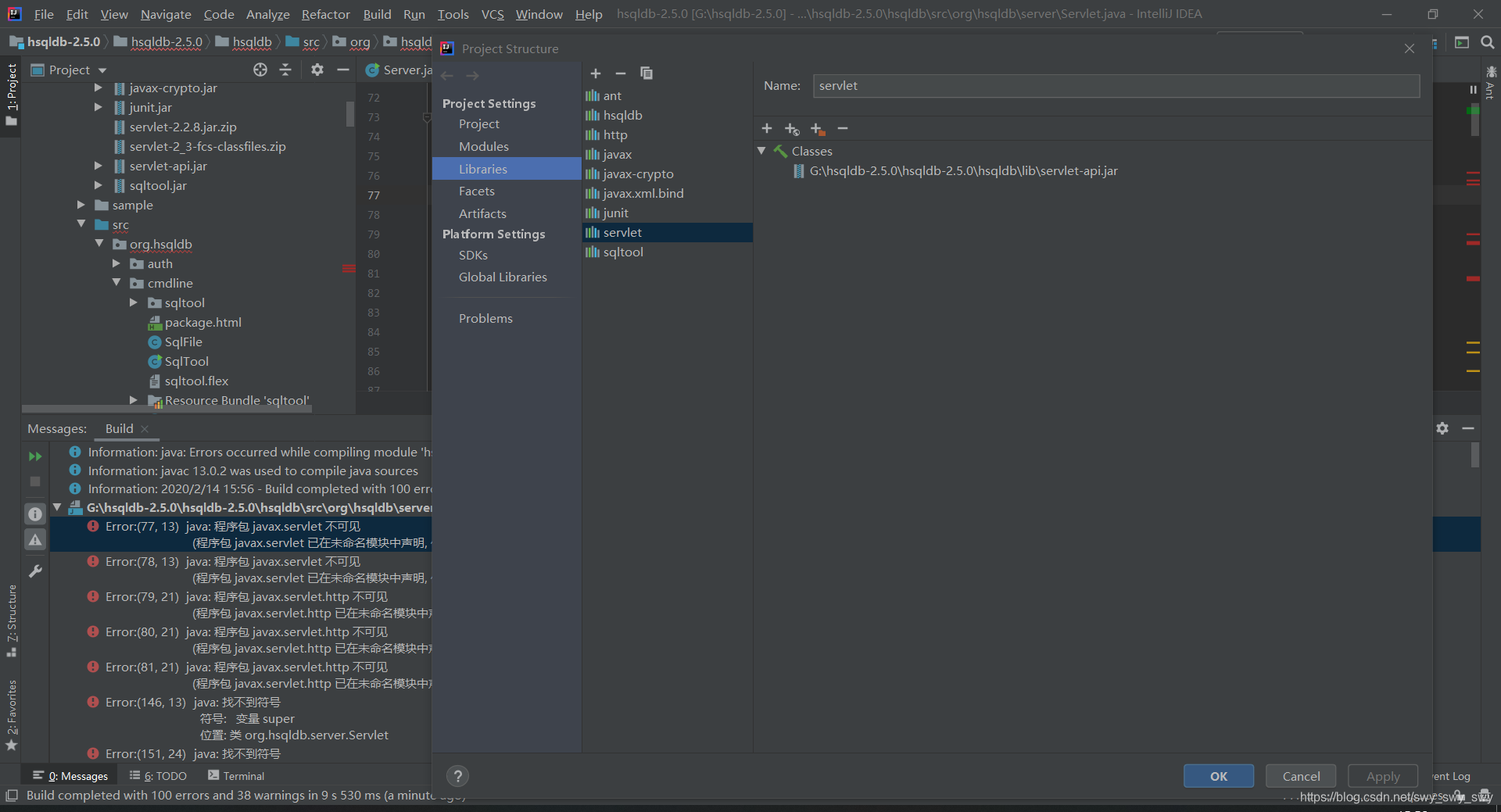This screenshot has width=1501, height=812.
Task: Stop build in Messages panel
Action: click(35, 481)
